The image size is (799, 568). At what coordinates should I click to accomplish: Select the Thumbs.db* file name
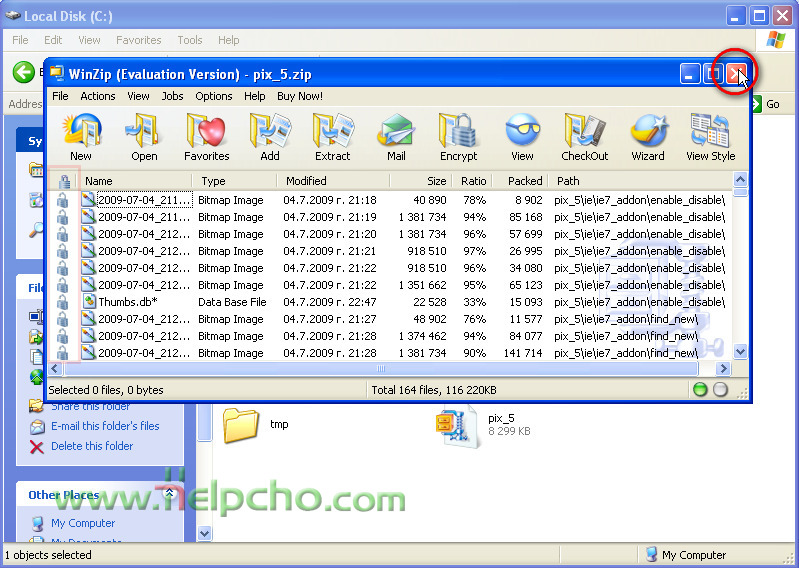pyautogui.click(x=128, y=302)
